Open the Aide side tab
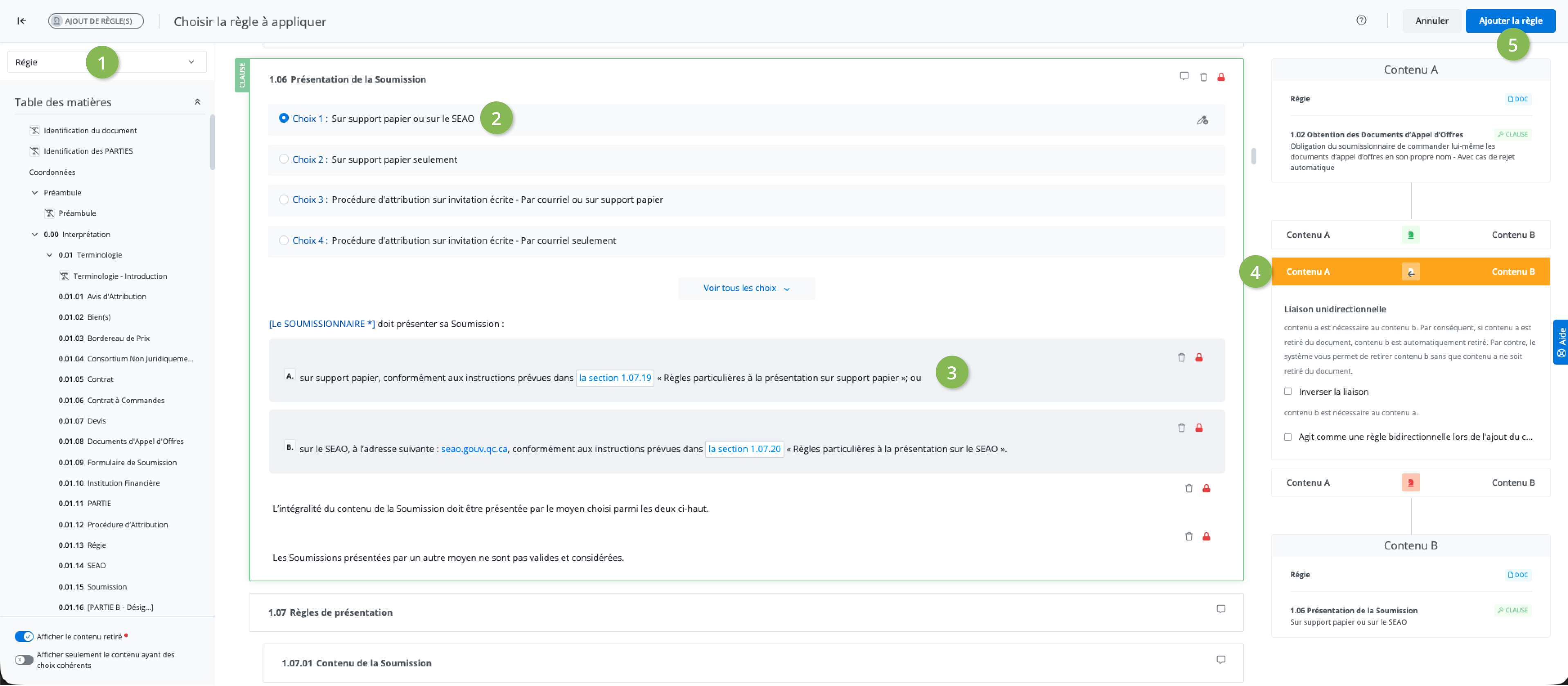Viewport: 1568px width, 686px height. 1561,342
